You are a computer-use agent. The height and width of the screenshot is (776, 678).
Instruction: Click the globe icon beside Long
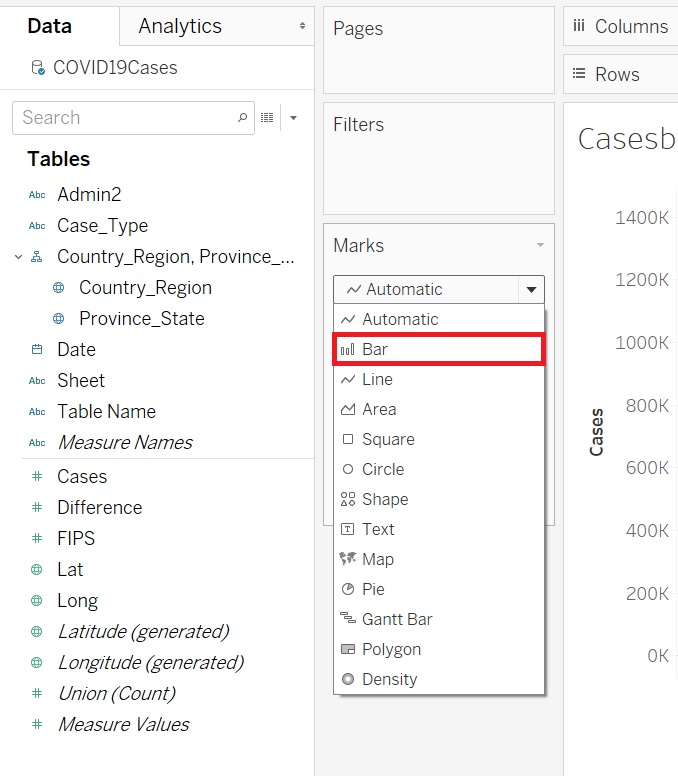click(x=37, y=601)
